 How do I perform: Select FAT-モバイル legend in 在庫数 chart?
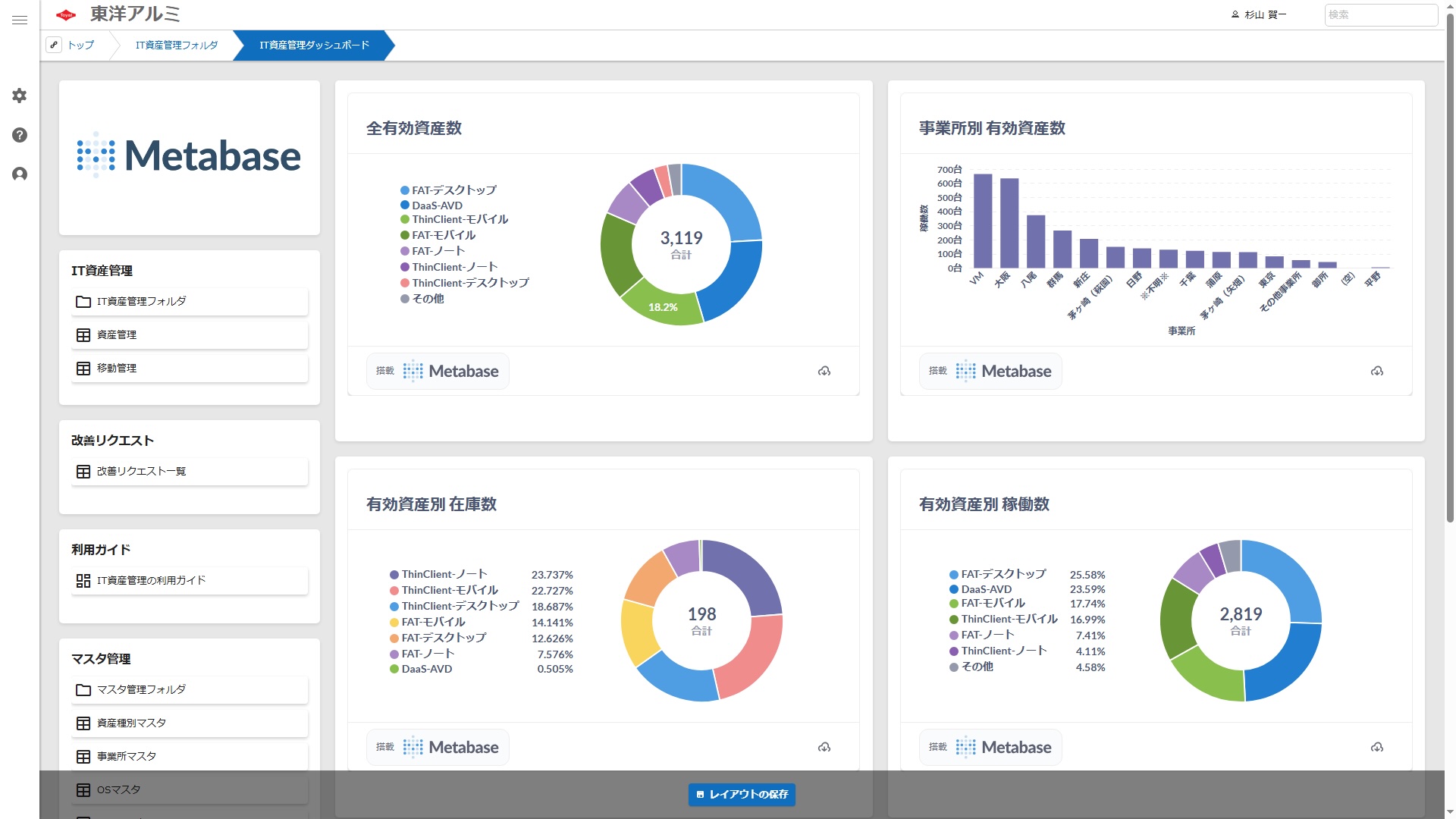click(428, 622)
